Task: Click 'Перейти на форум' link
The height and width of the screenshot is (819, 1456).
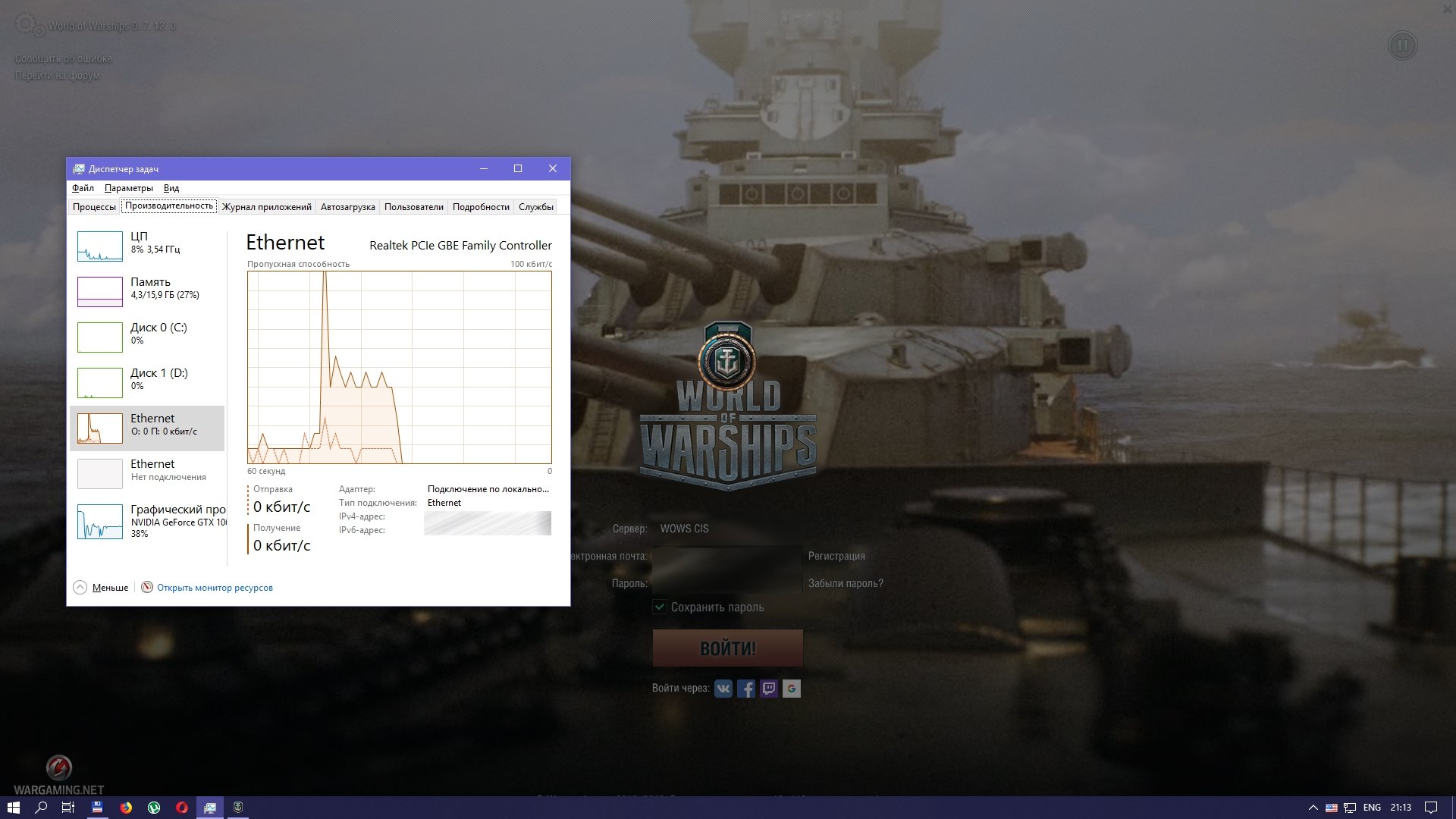Action: (58, 75)
